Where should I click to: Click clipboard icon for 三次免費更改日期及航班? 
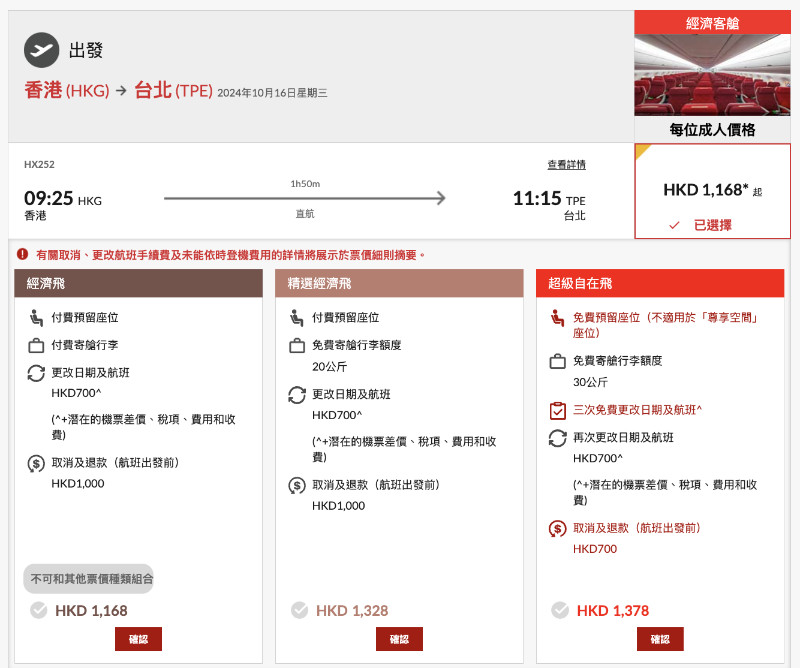click(557, 410)
